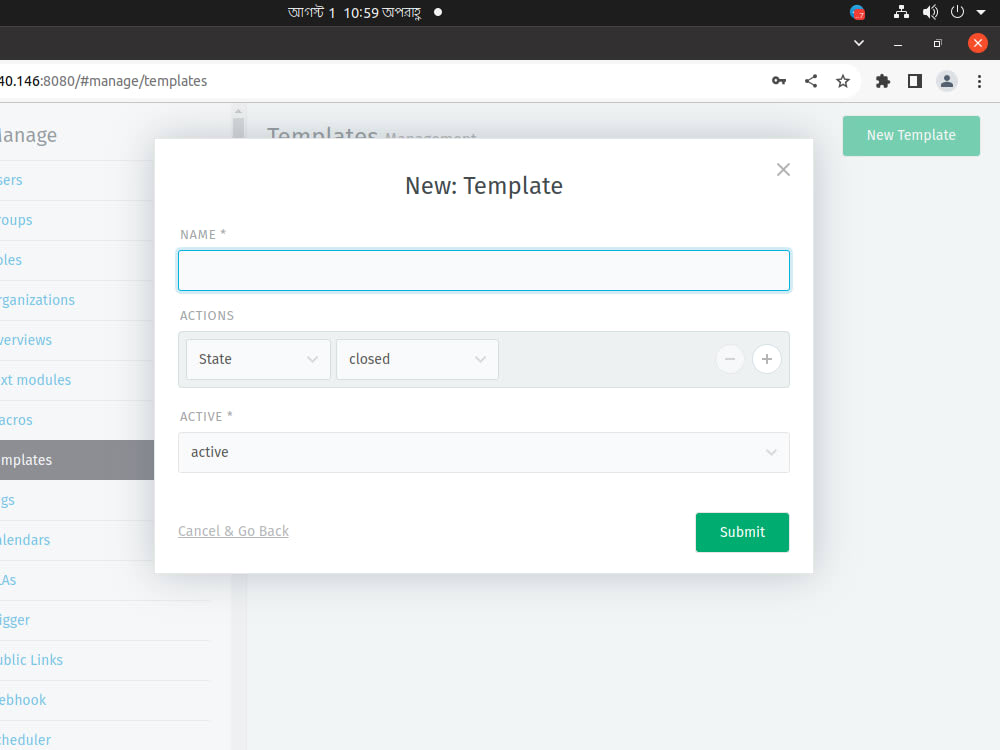Viewport: 1000px width, 750px height.
Task: Select Organizations in the sidebar
Action: [x=38, y=300]
